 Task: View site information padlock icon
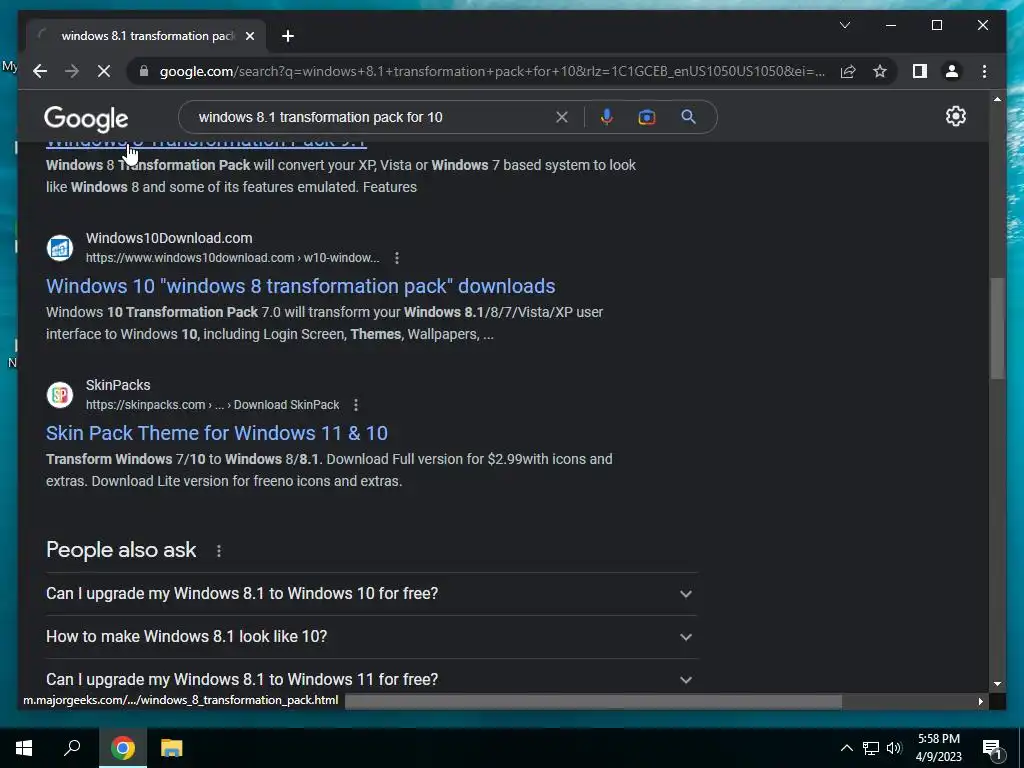[x=144, y=71]
